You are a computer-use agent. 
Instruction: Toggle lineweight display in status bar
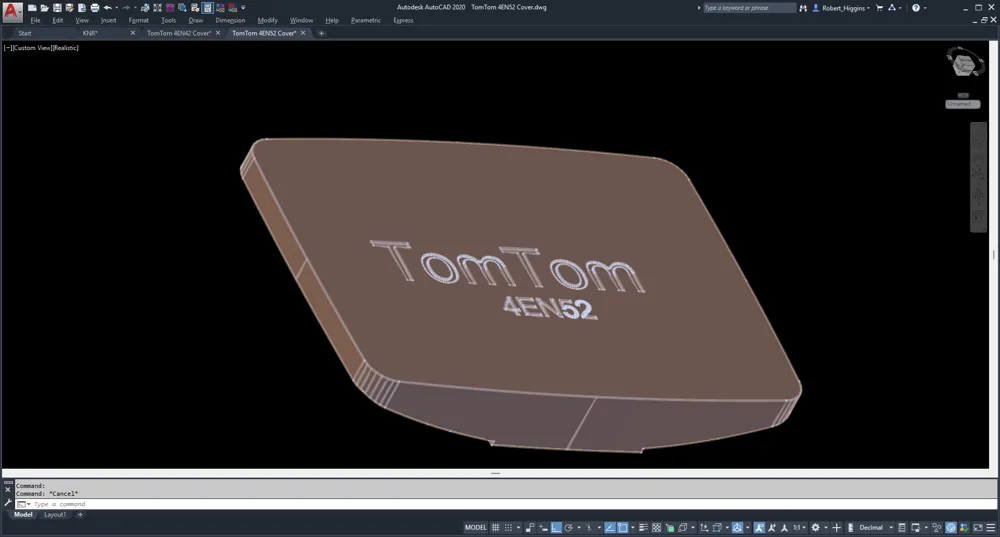643,527
